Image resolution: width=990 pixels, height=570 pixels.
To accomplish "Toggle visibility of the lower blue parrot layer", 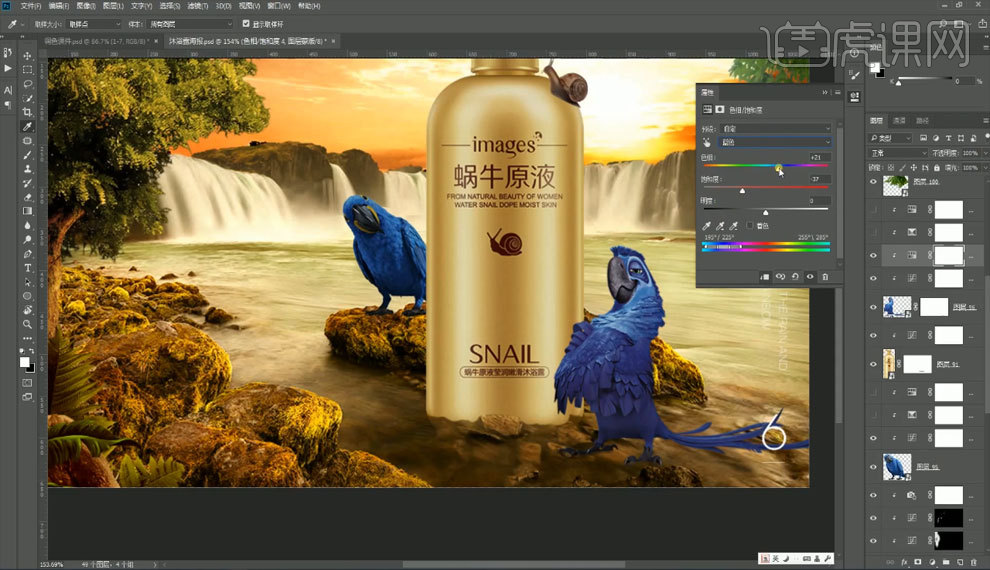I will [874, 467].
